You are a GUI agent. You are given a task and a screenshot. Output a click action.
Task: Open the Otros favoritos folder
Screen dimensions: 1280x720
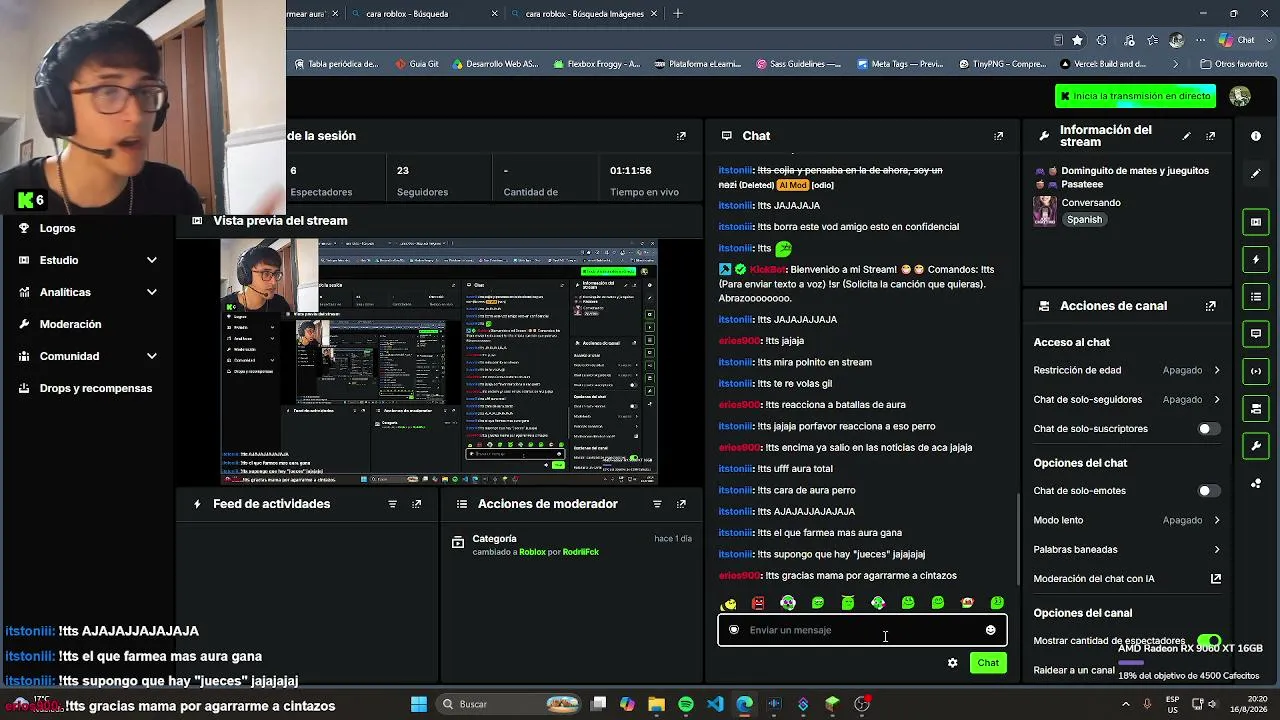(x=1233, y=64)
